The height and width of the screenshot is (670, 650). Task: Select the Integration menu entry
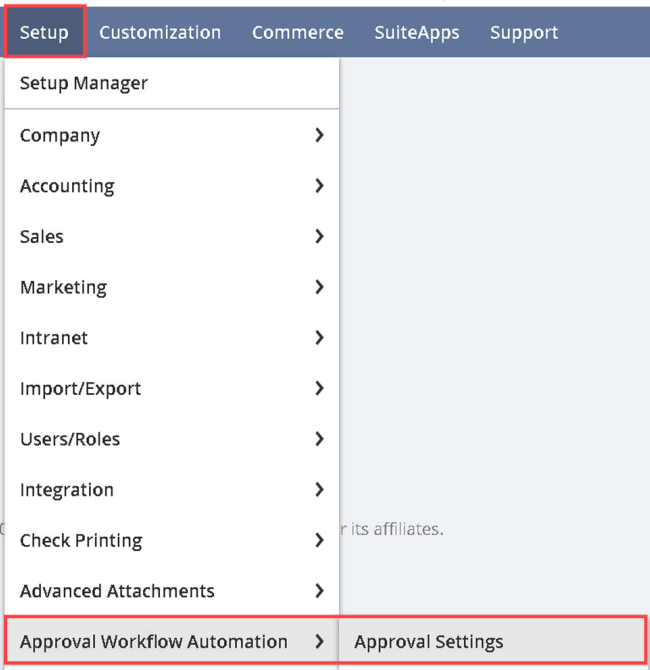[x=67, y=490]
